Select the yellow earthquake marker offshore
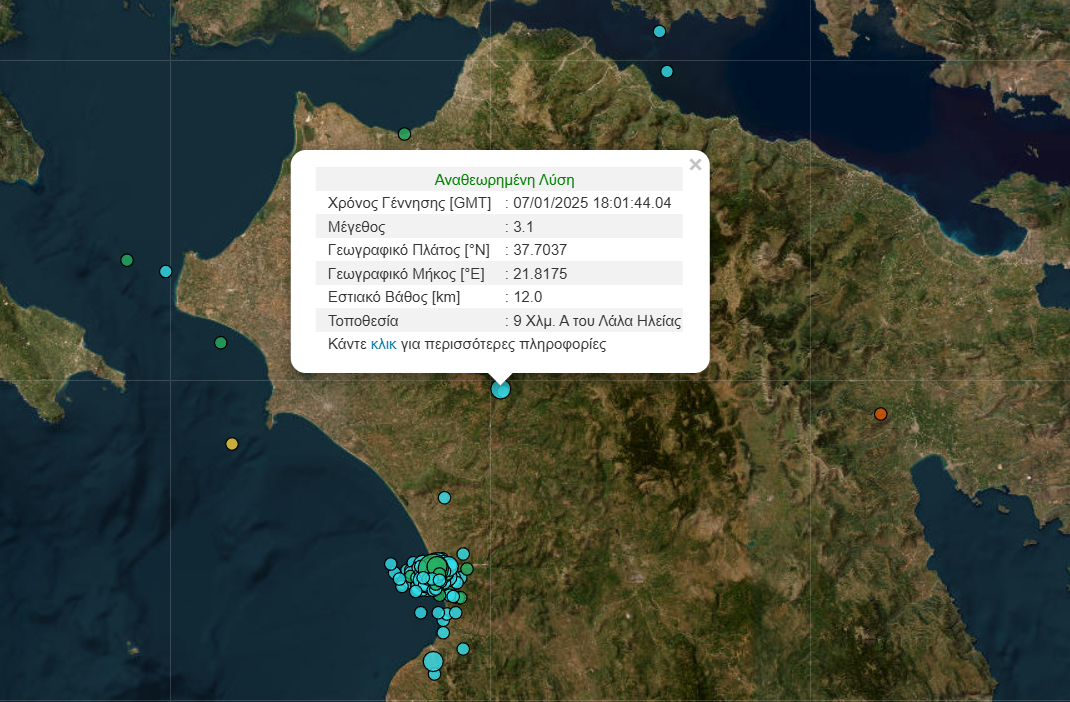 tap(232, 444)
